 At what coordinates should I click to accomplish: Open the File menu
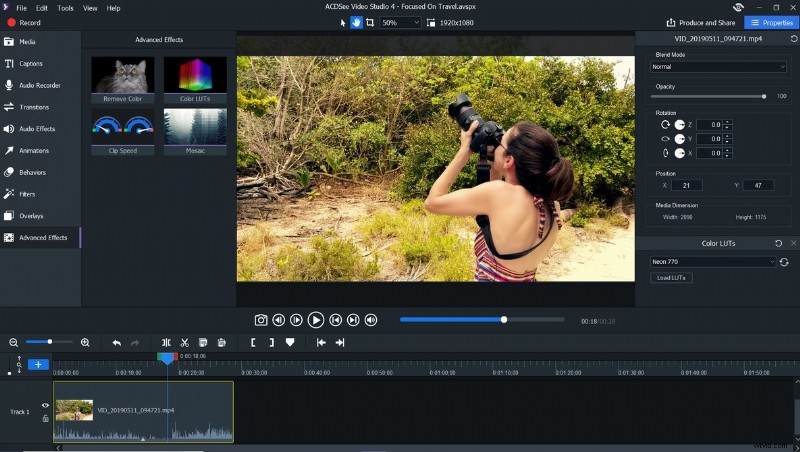coord(21,8)
